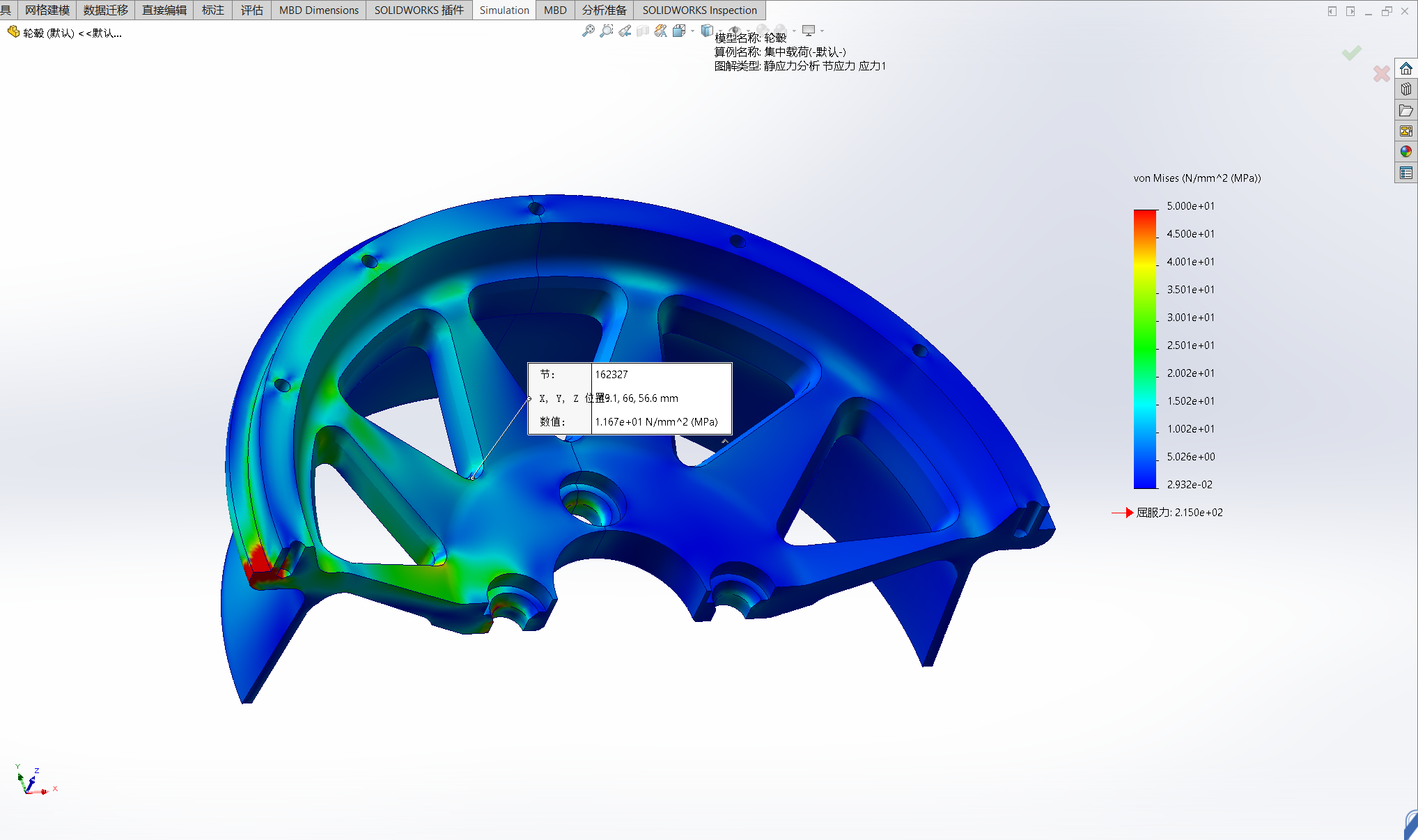The image size is (1418, 840).
Task: Open the Custom Properties pane
Action: [1406, 172]
